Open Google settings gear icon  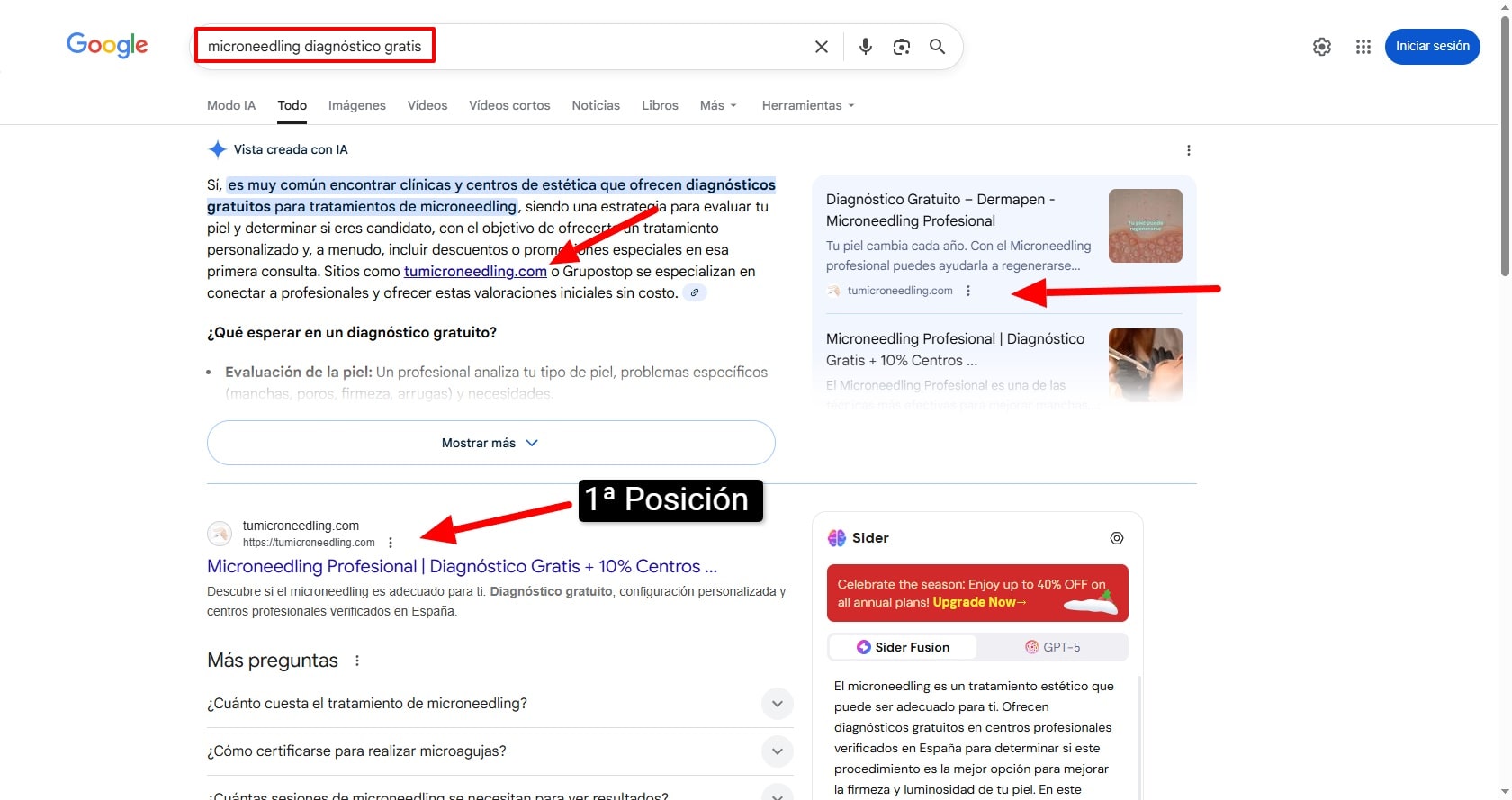point(1321,47)
